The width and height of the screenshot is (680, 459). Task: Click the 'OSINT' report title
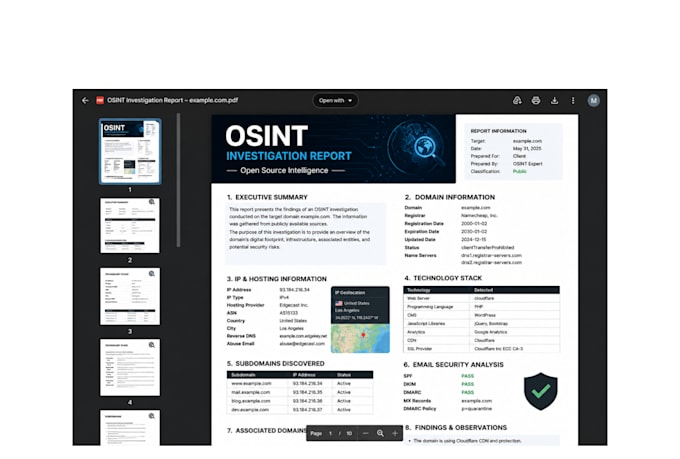coord(267,136)
